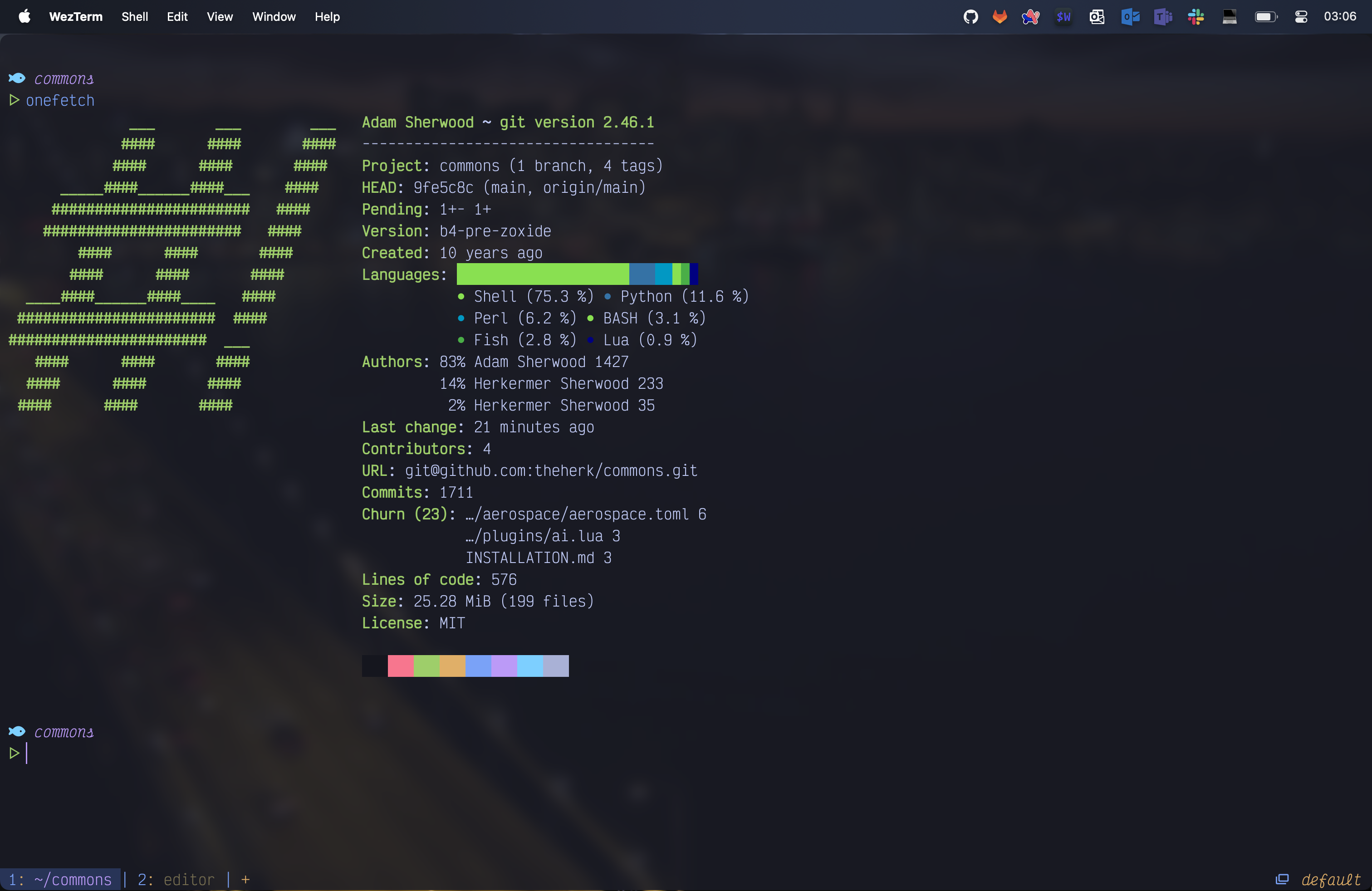Screen dimensions: 1372x891
Task: Click the battery status indicator
Action: (1266, 17)
